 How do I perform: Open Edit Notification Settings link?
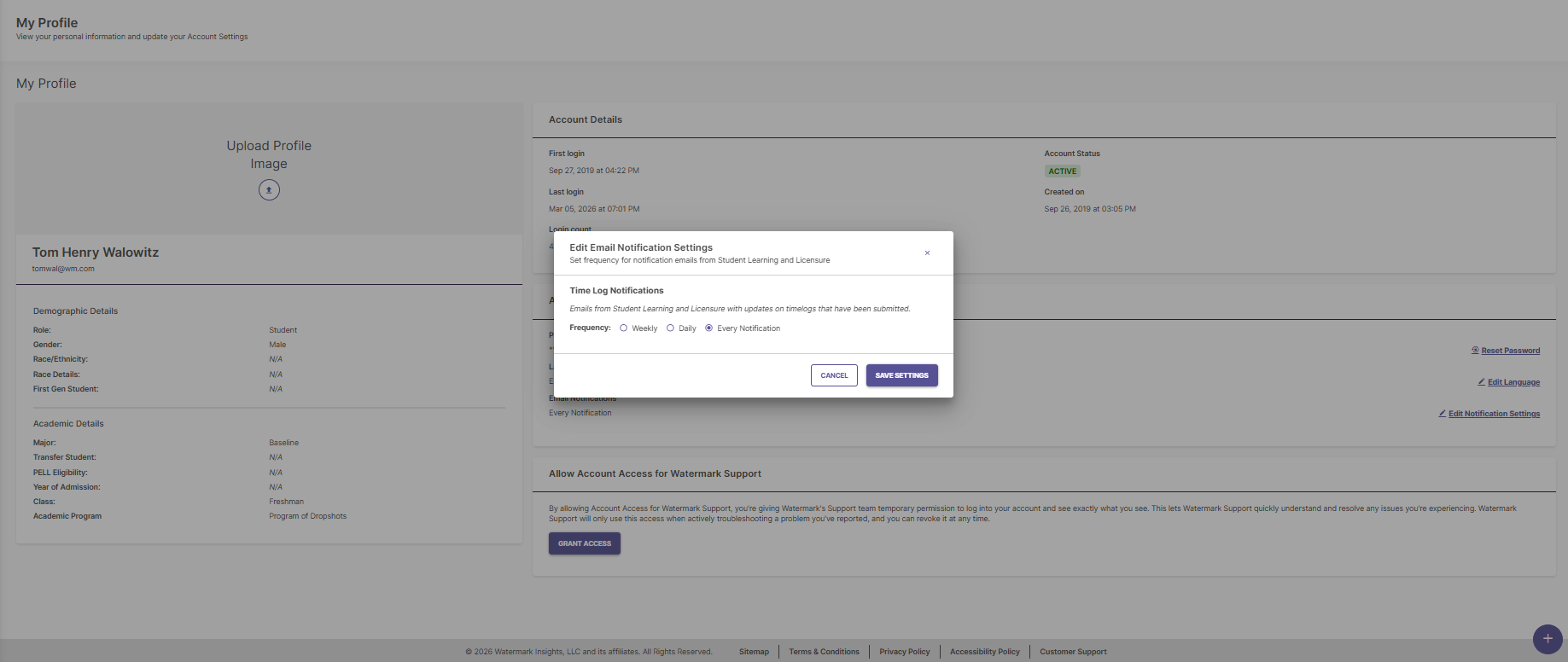1489,414
